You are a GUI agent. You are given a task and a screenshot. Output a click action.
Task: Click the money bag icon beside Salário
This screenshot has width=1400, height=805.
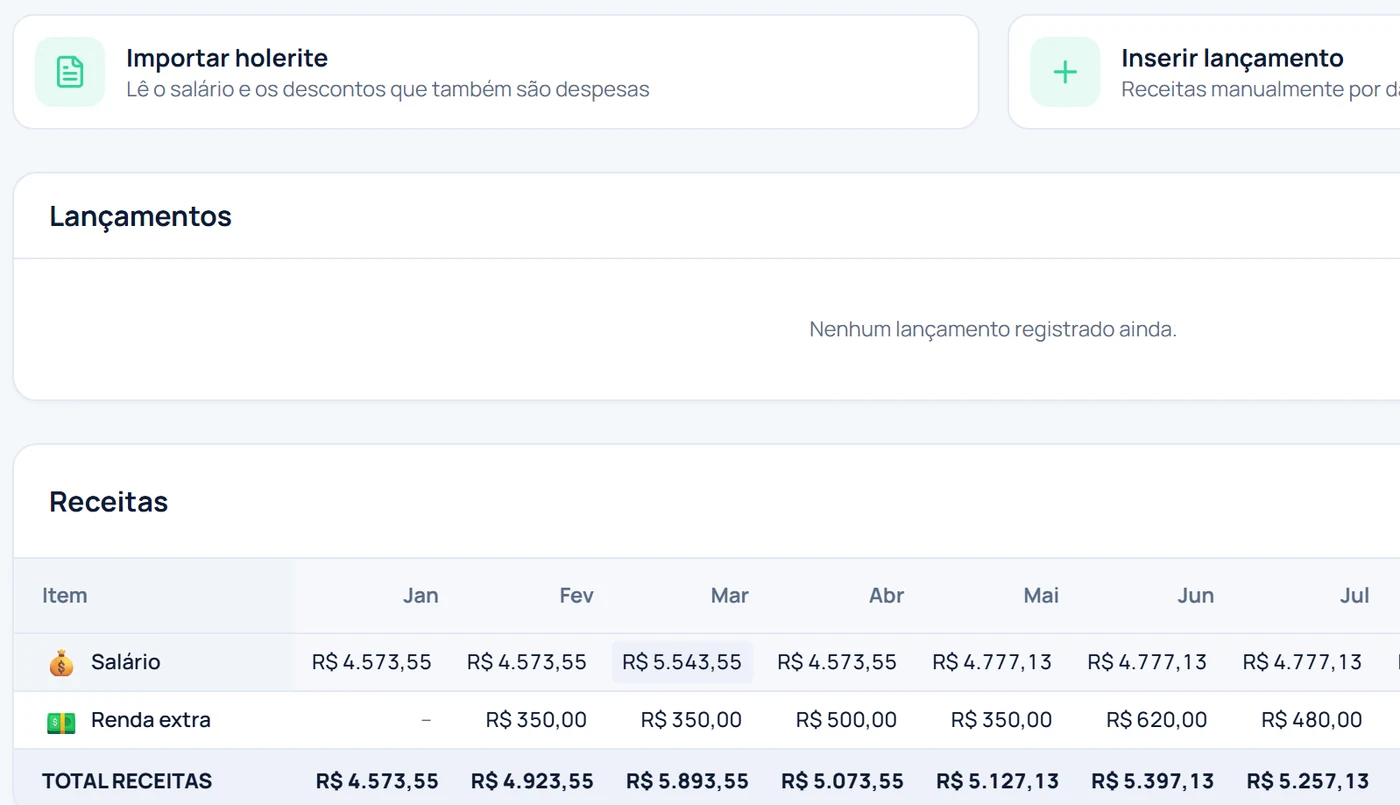pos(61,662)
